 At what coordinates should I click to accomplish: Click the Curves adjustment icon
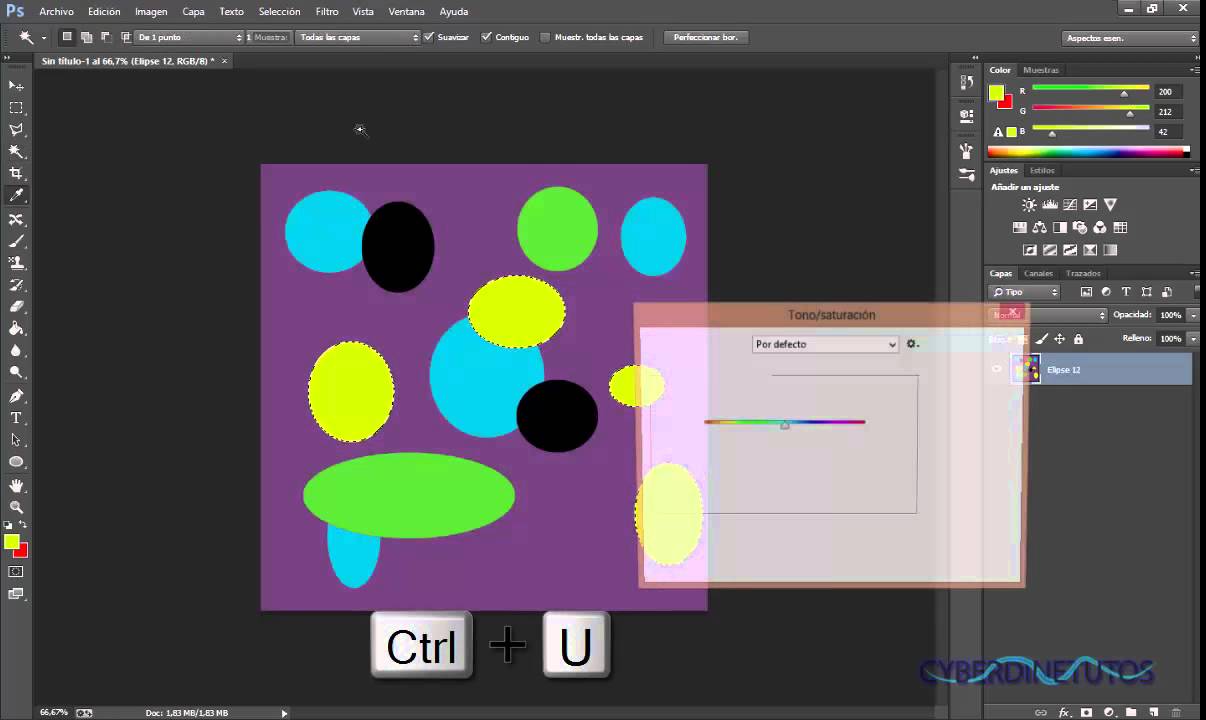[1069, 204]
